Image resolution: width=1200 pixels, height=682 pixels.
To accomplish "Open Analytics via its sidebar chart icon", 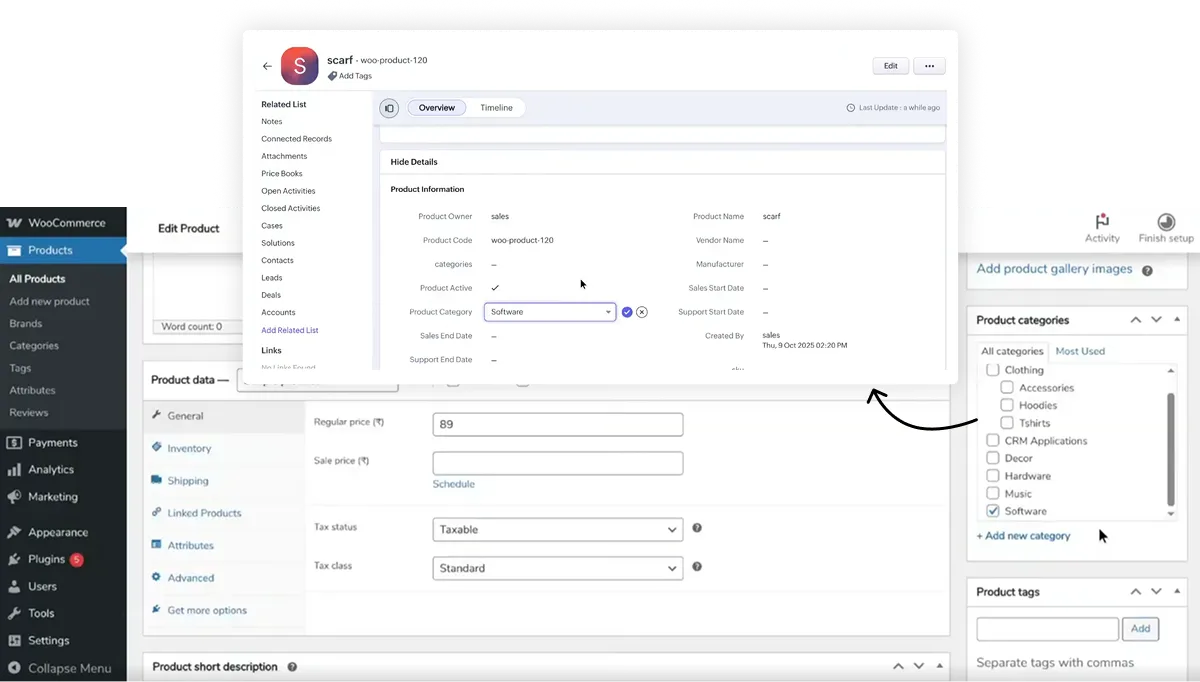I will [x=16, y=469].
